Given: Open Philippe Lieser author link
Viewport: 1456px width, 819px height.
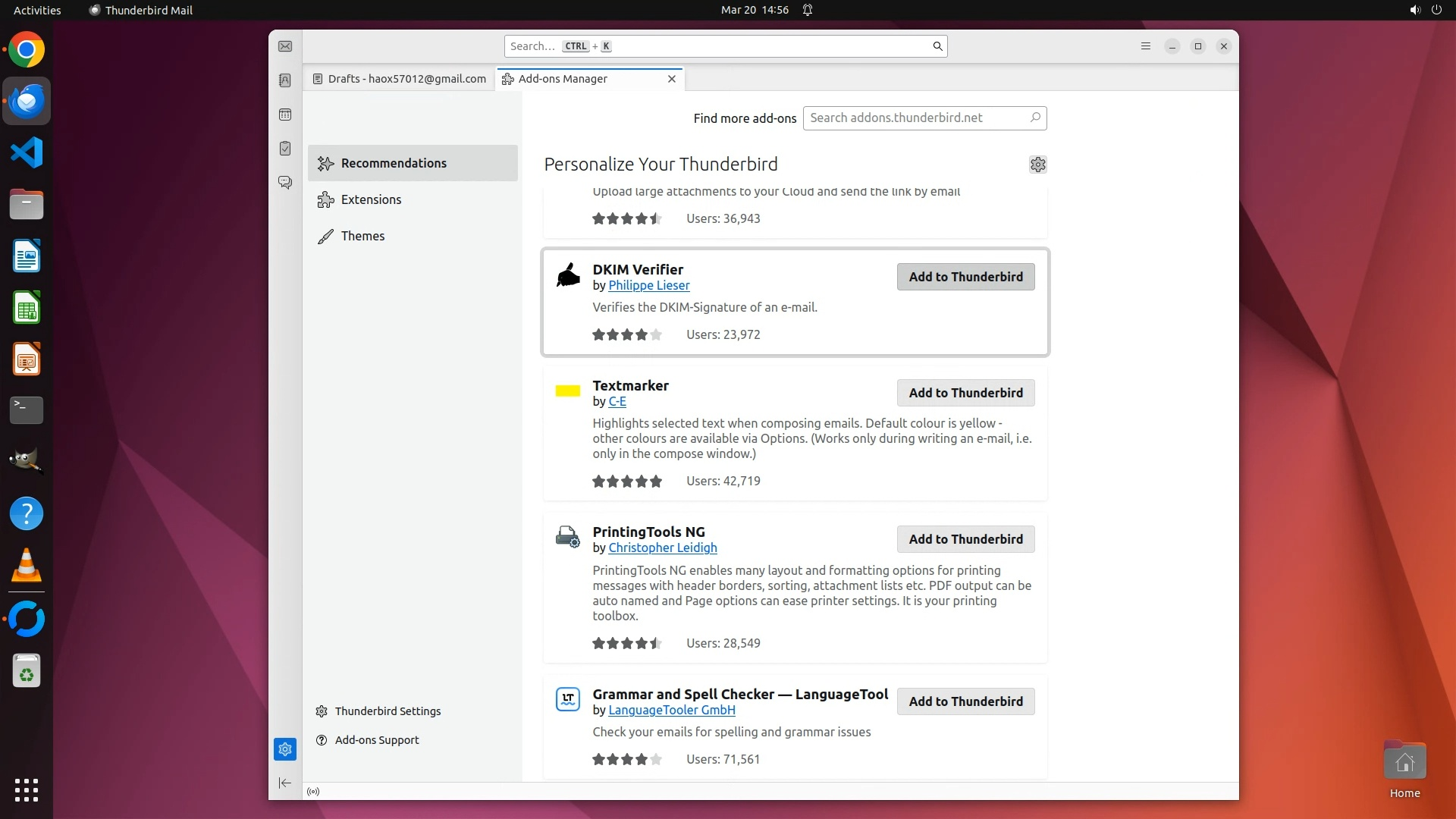Looking at the screenshot, I should pyautogui.click(x=648, y=286).
